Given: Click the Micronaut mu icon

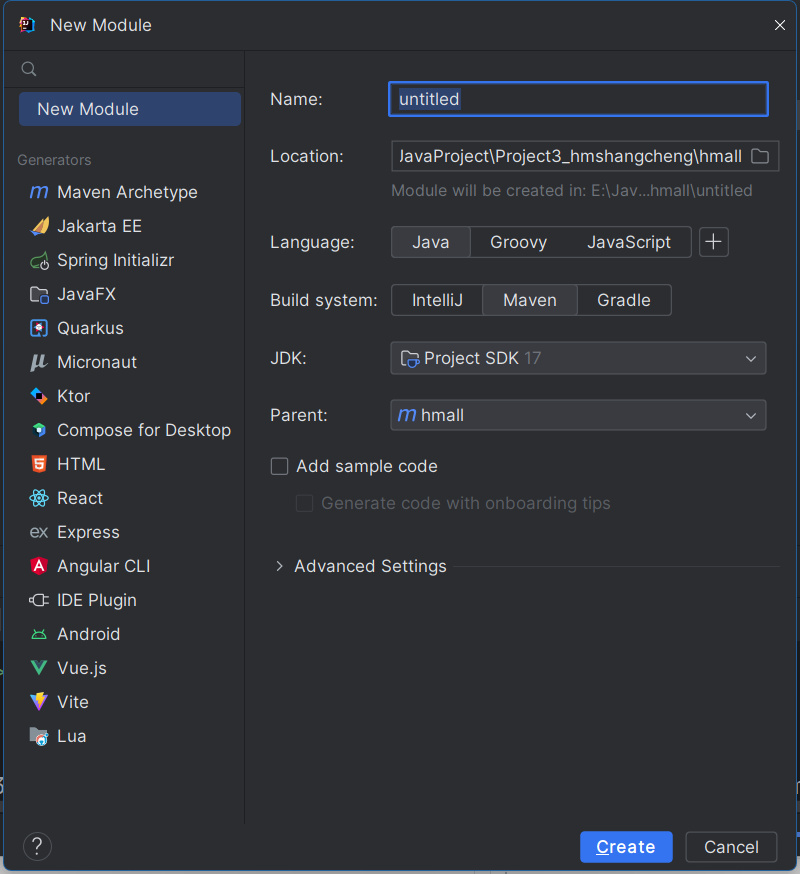Looking at the screenshot, I should (x=39, y=362).
